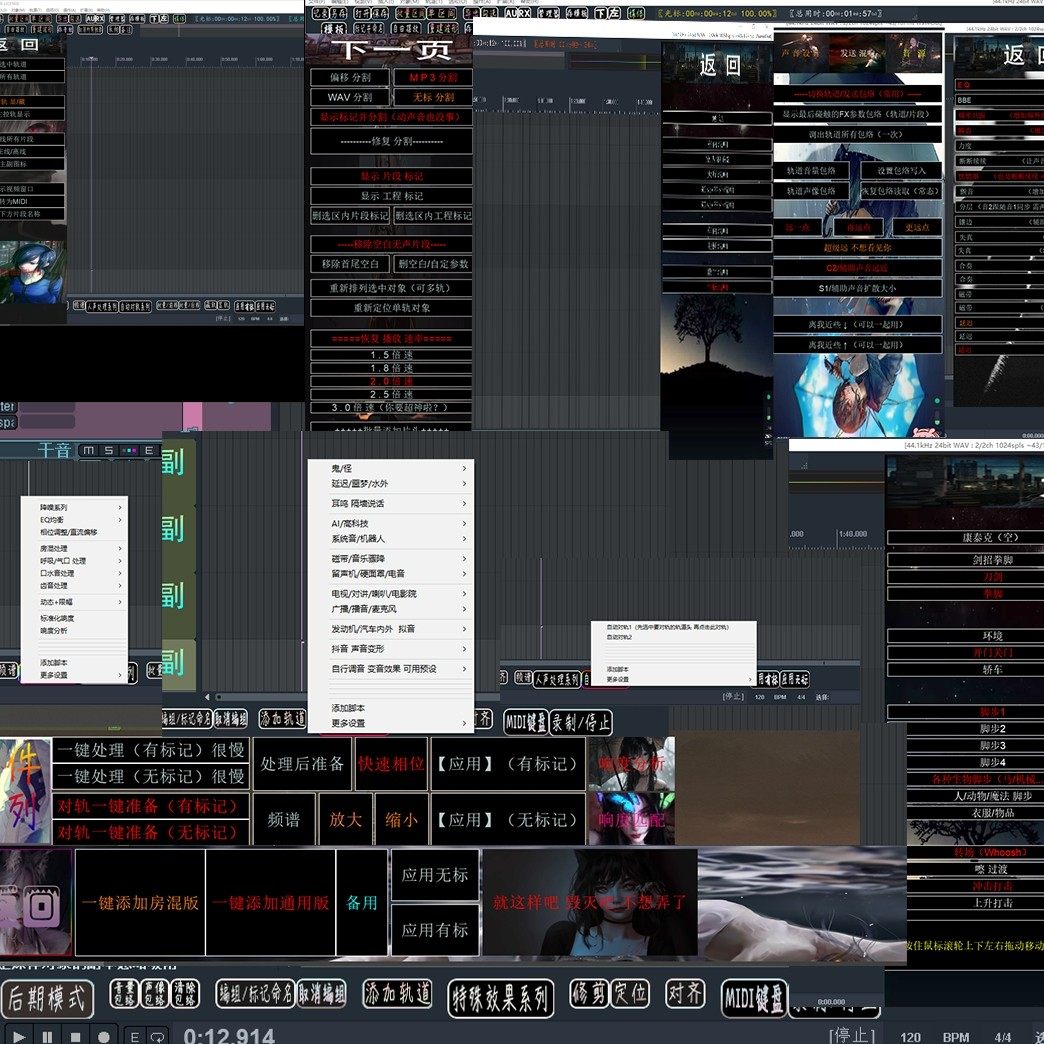
Task: Expand the 降噪系列 submenu
Action: click(x=75, y=507)
